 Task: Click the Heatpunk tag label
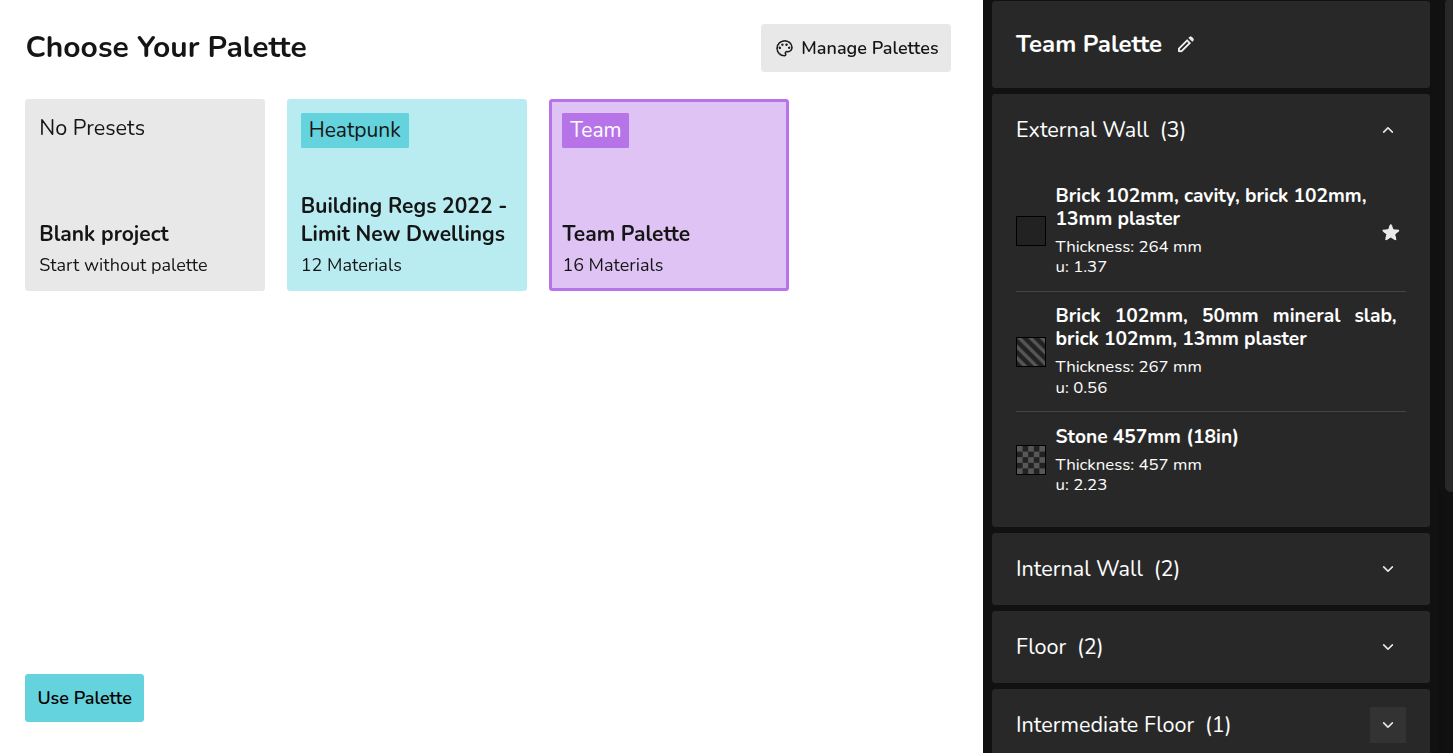pyautogui.click(x=354, y=130)
